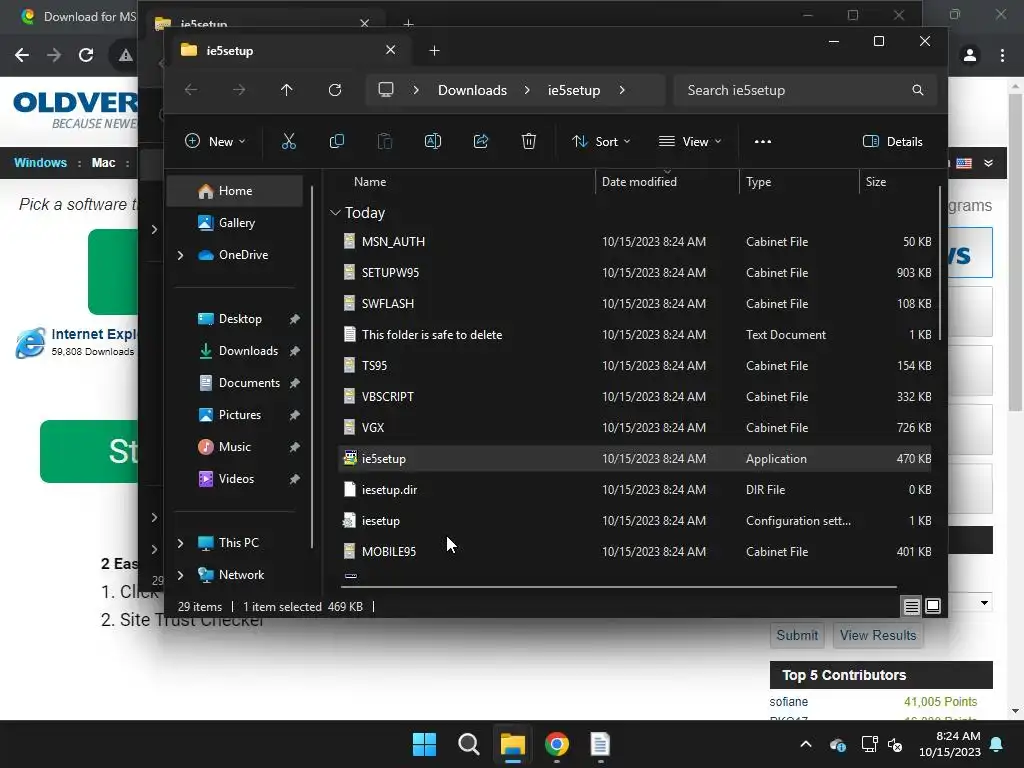The width and height of the screenshot is (1024, 768).
Task: Click the Cut scissors icon in toolbar
Action: click(289, 141)
